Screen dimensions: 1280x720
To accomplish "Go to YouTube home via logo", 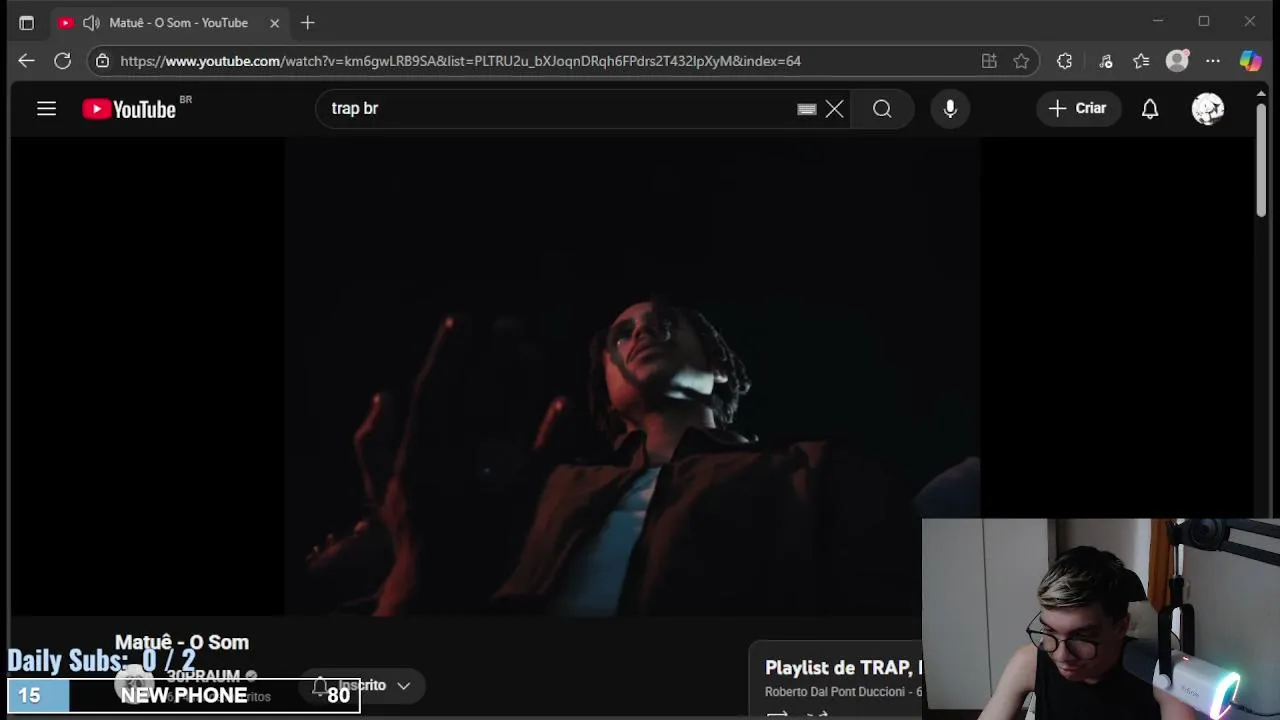I will (130, 109).
